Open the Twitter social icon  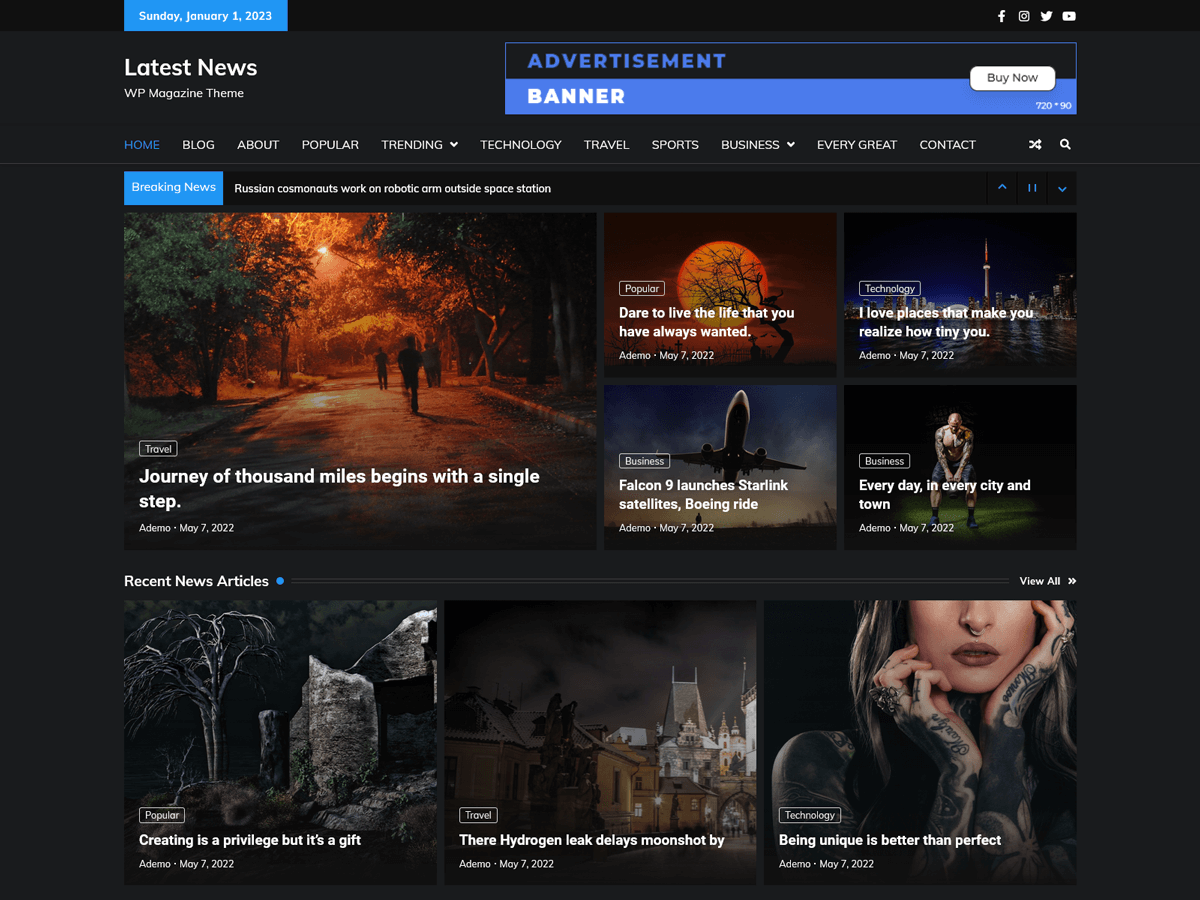click(x=1046, y=16)
